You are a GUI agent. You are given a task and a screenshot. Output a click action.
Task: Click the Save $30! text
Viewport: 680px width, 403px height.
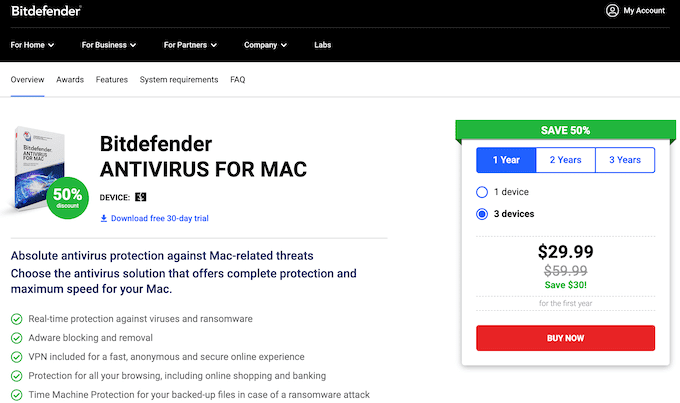point(566,285)
